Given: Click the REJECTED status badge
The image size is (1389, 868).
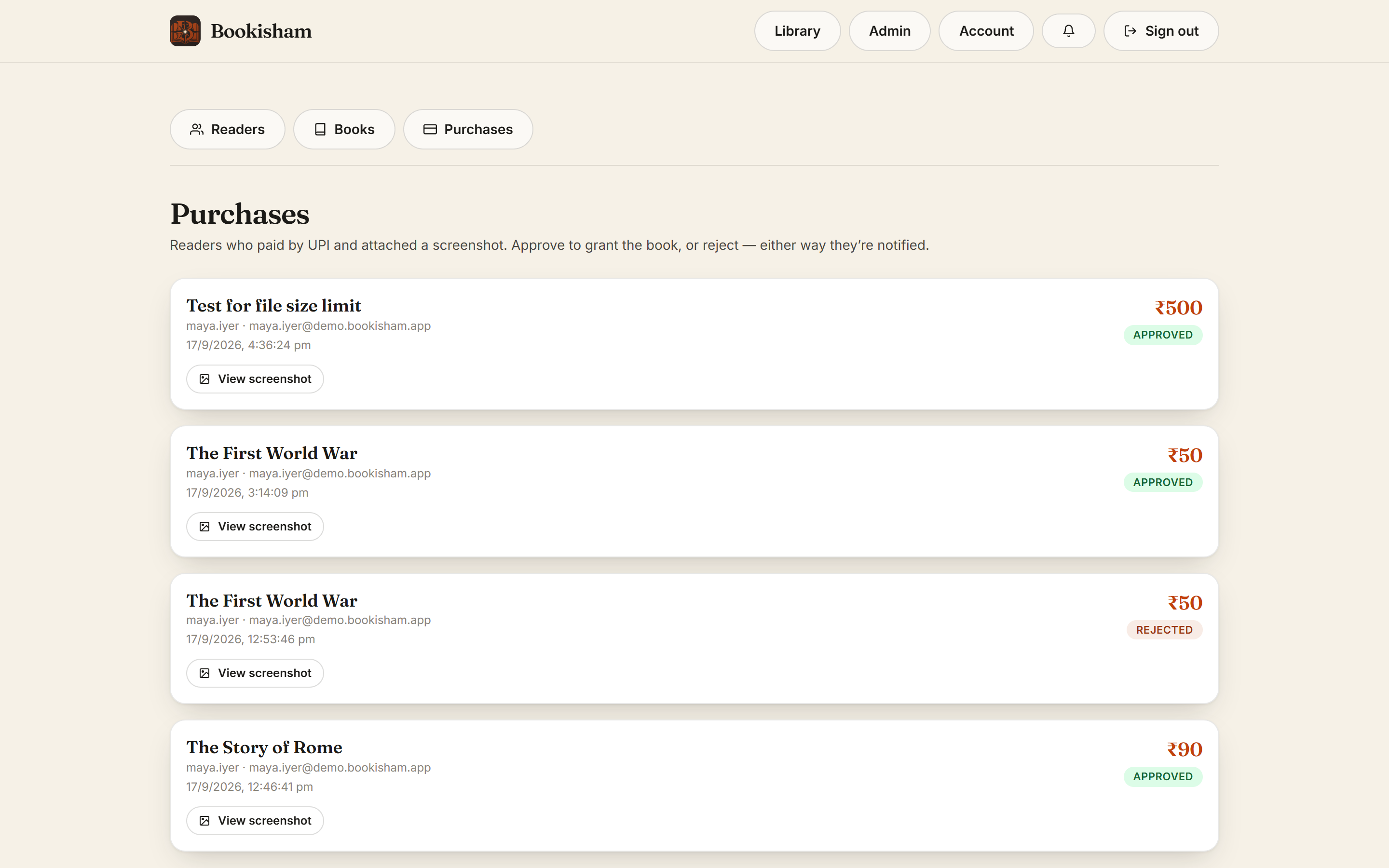Looking at the screenshot, I should point(1164,630).
